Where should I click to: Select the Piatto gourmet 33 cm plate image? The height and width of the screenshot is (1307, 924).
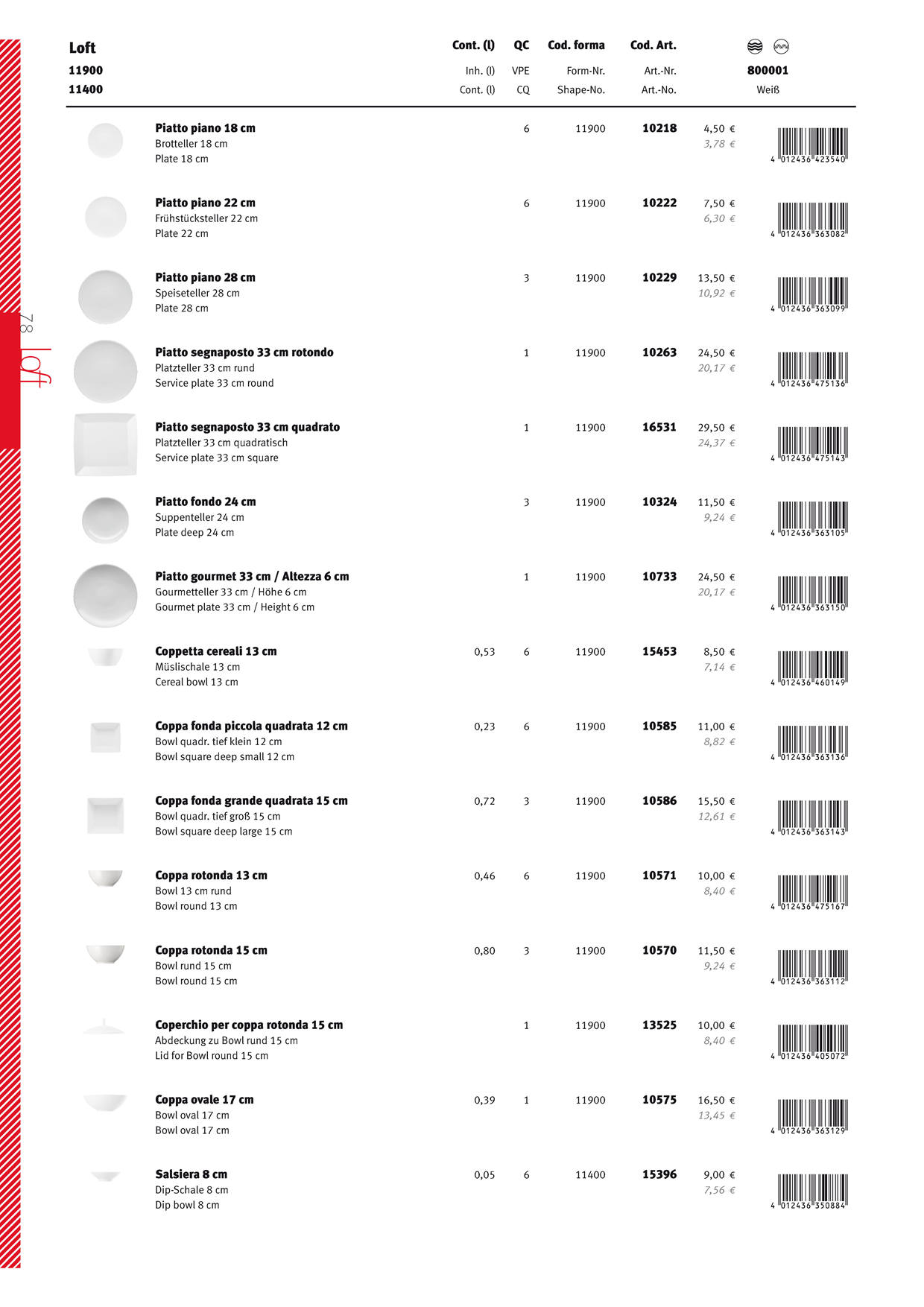pos(105,595)
